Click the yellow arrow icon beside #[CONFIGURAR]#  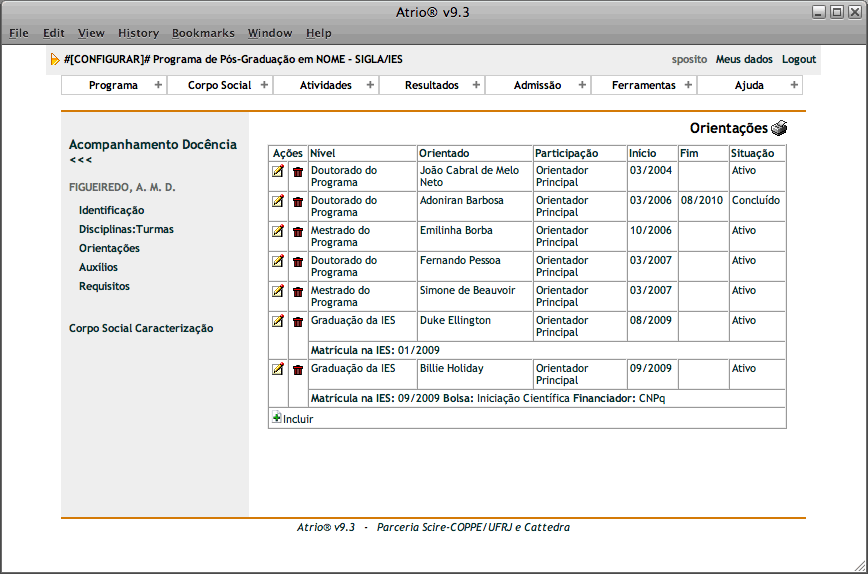coord(55,60)
